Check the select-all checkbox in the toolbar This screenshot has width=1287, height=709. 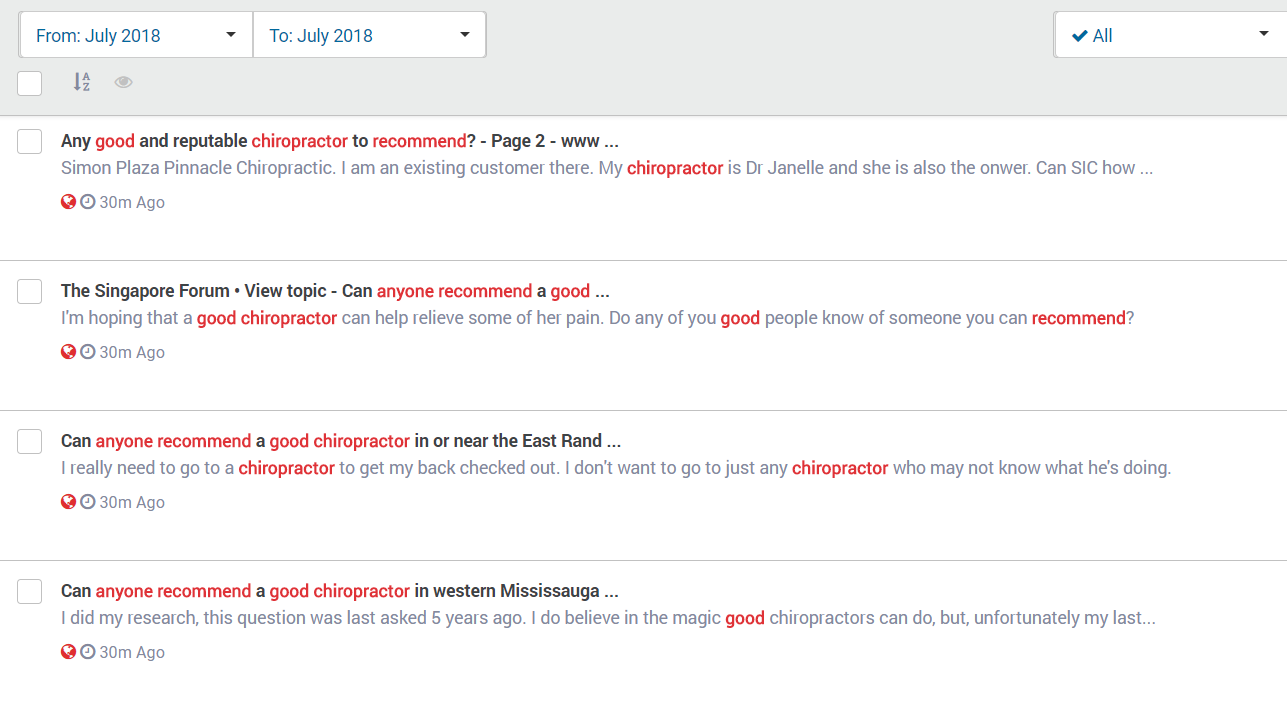click(30, 83)
